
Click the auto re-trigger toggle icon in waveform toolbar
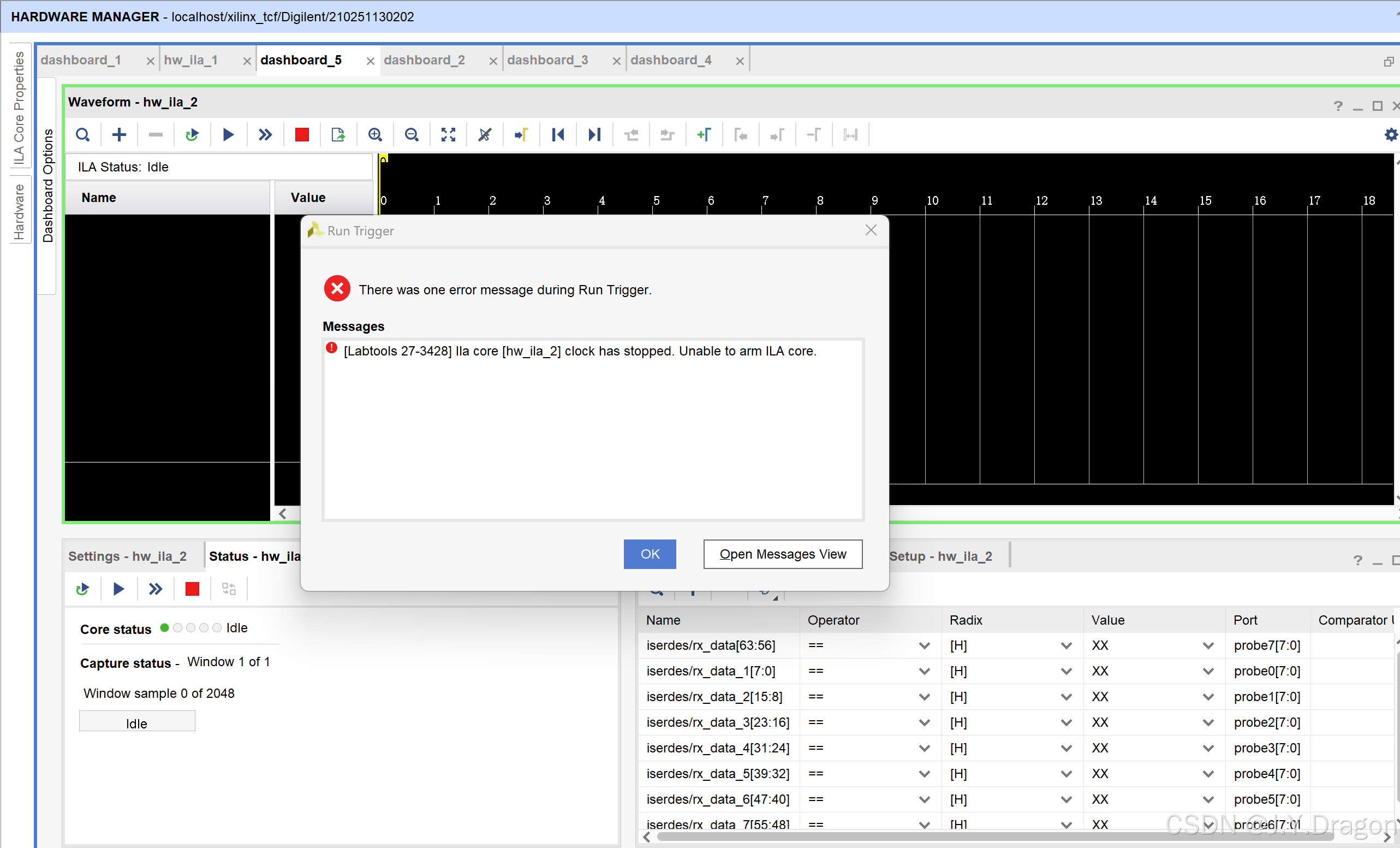tap(192, 135)
